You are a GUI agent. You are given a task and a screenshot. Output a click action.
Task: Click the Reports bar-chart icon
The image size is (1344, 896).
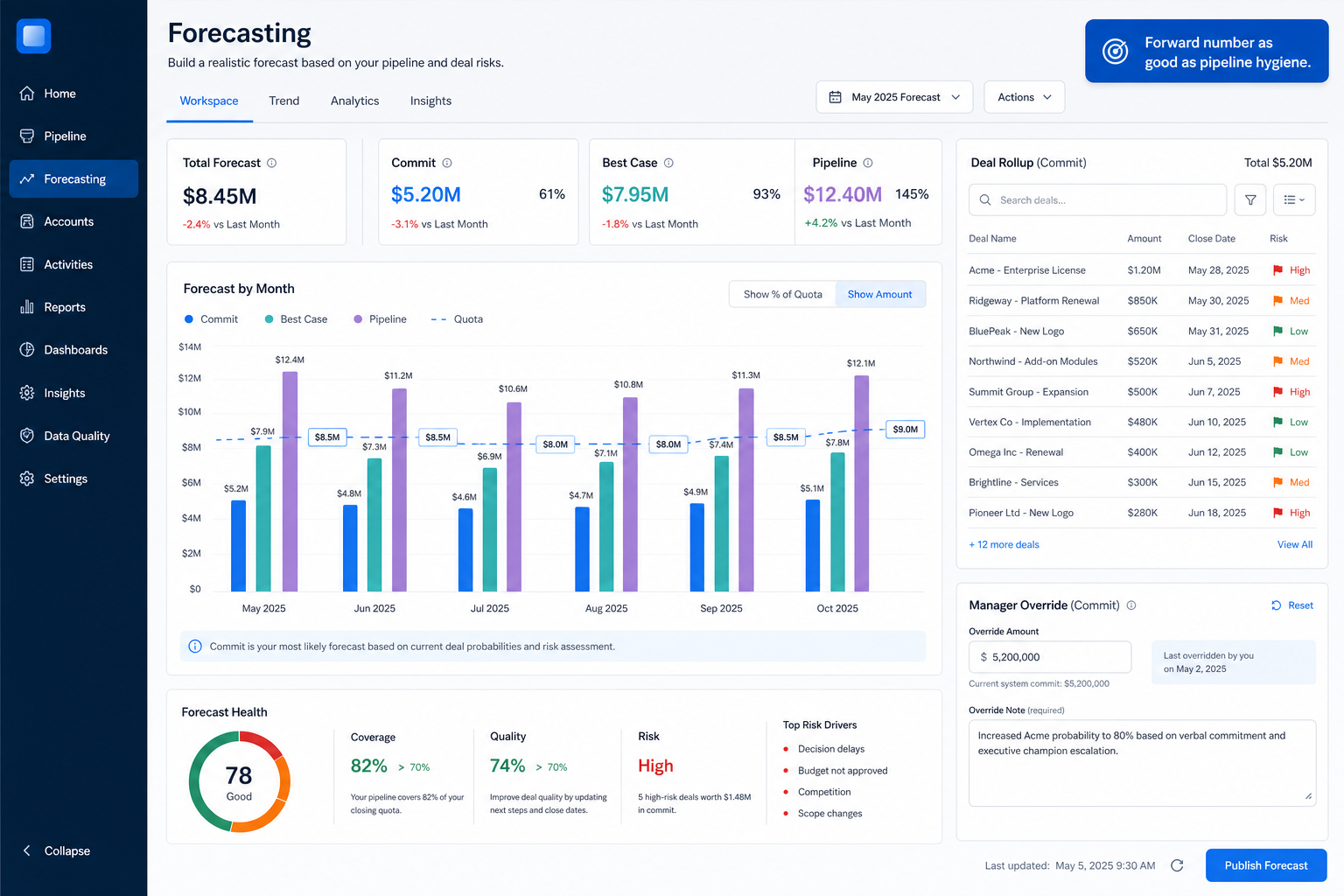27,307
